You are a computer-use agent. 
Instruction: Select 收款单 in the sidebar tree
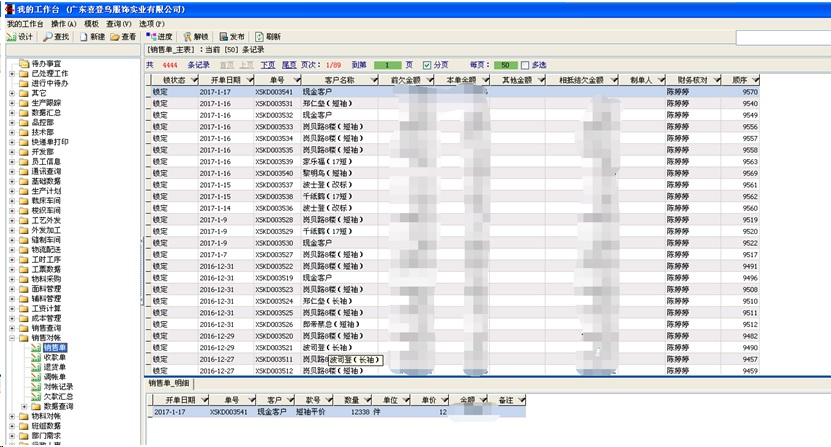point(55,357)
